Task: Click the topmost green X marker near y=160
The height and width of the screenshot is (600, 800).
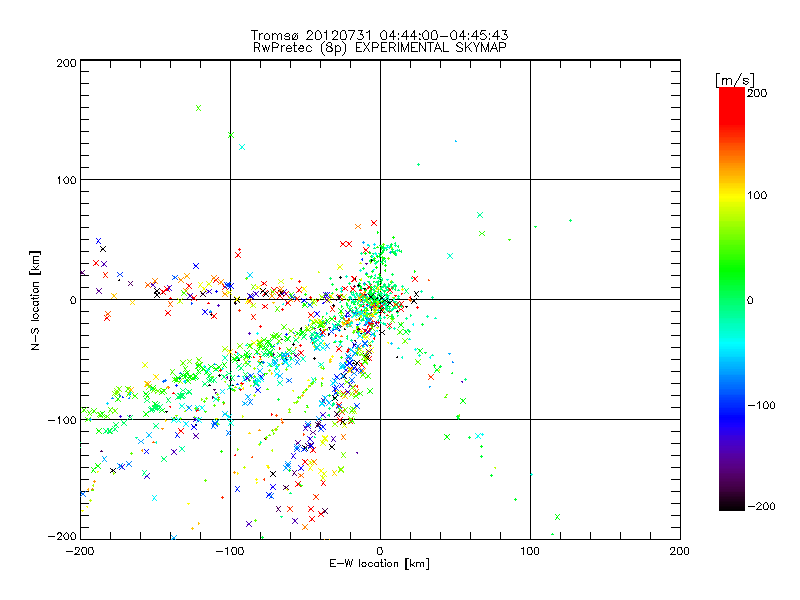Action: click(x=198, y=108)
